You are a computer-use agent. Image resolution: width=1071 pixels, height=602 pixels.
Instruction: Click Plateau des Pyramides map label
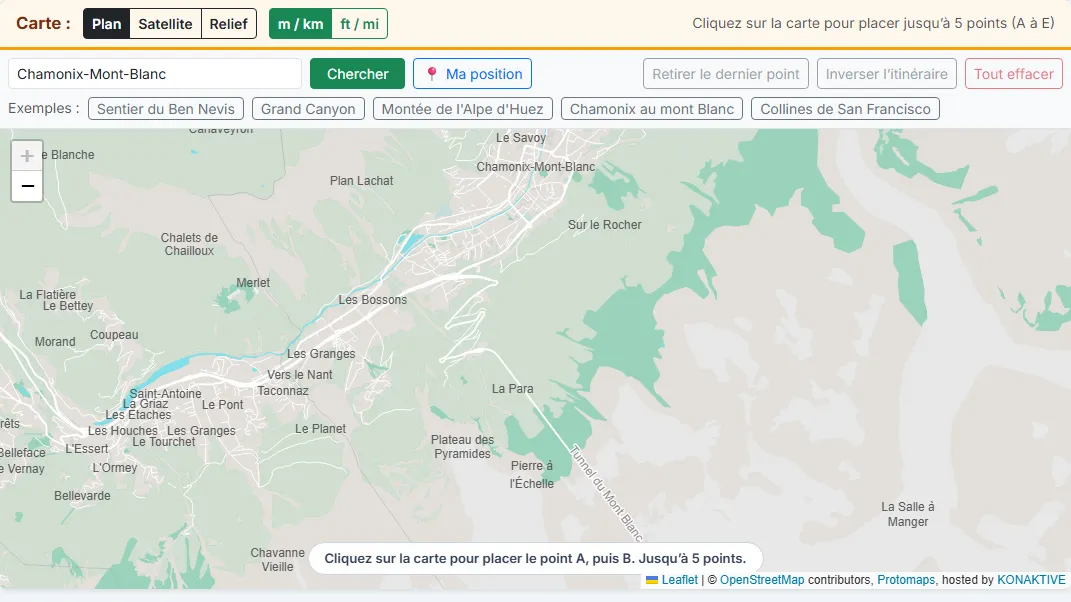click(x=462, y=447)
